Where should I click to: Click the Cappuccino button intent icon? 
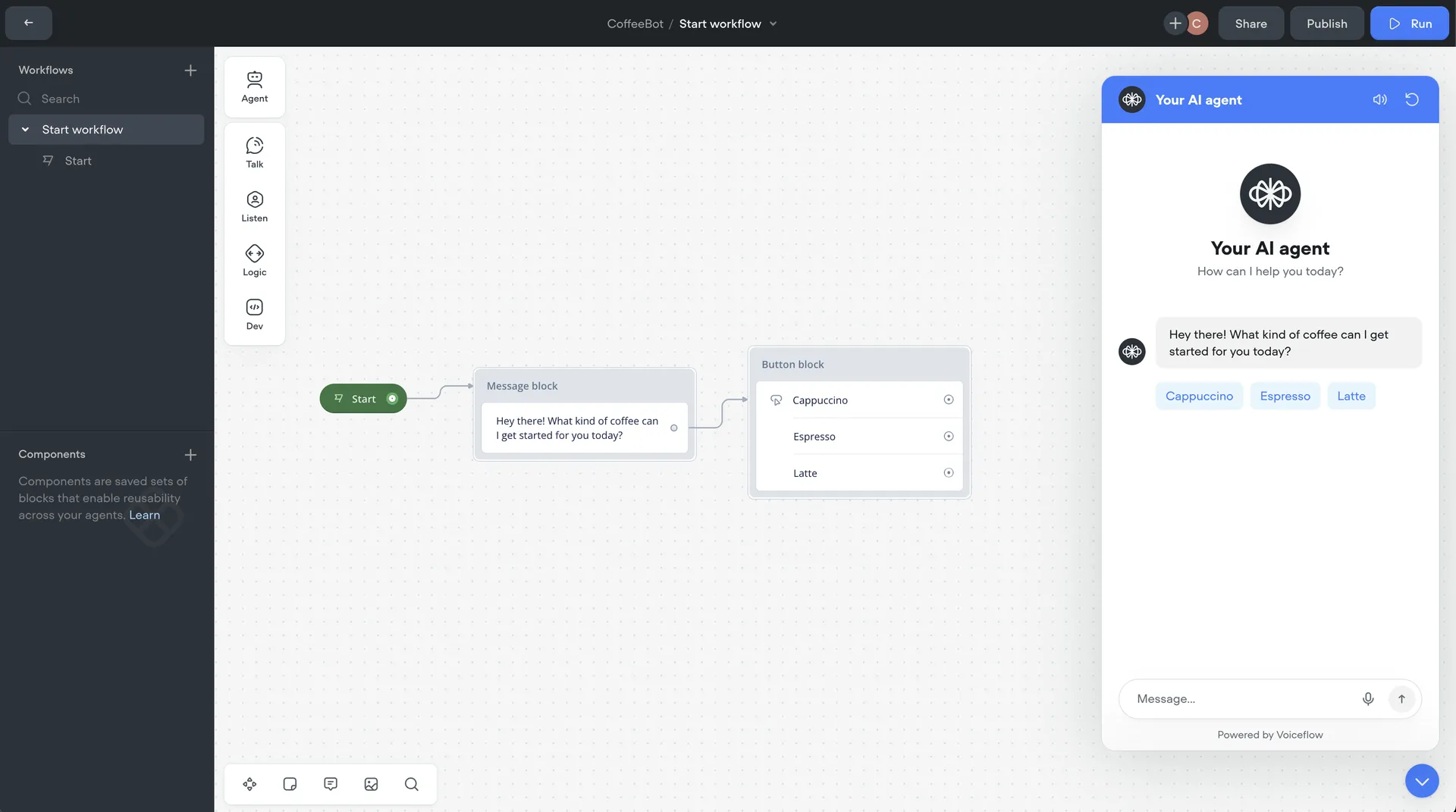pyautogui.click(x=776, y=400)
